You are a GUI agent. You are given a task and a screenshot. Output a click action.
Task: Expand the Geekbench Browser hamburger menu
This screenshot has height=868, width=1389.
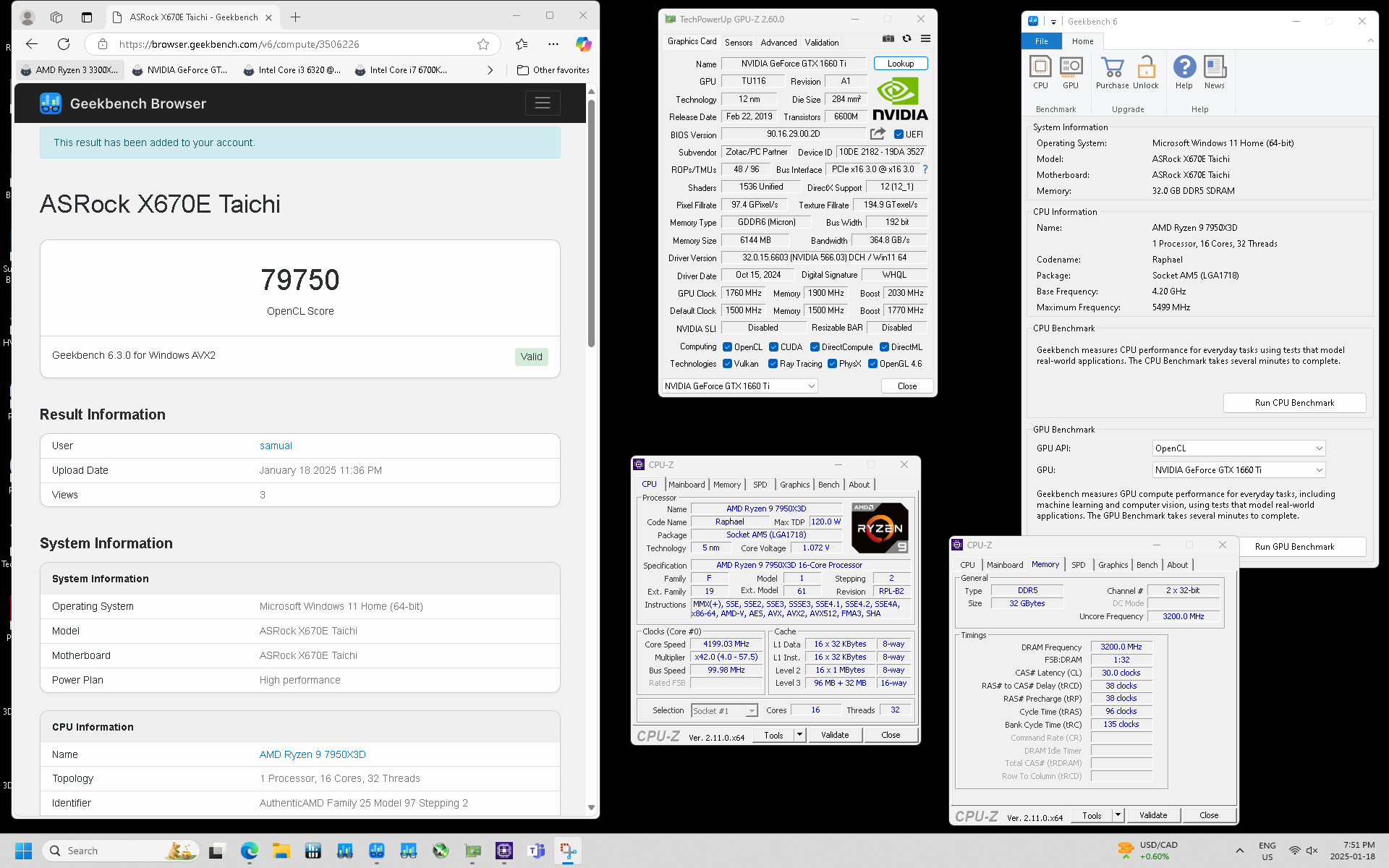point(543,103)
